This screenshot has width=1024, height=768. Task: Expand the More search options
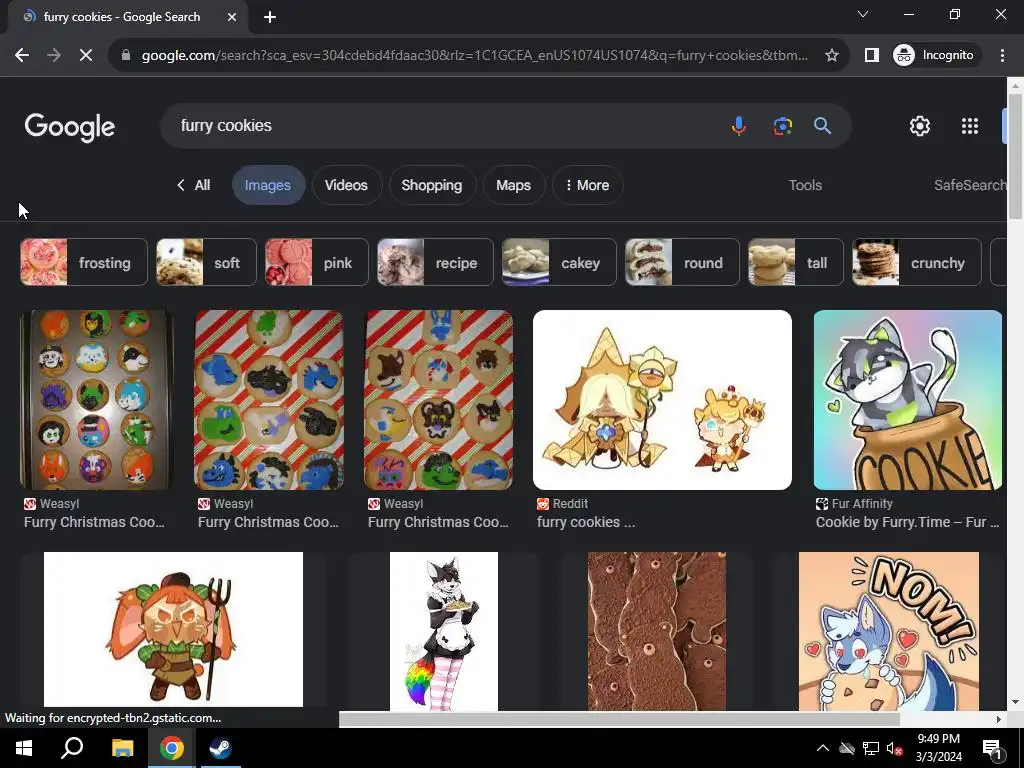coord(587,185)
